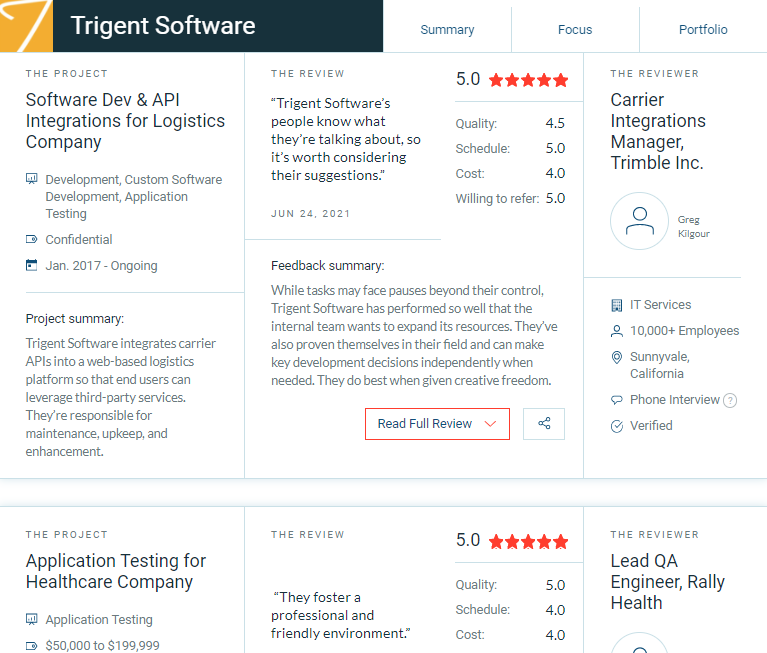Select the Application Testing for Healthcare Company title
The width and height of the screenshot is (767, 653).
pyautogui.click(x=116, y=571)
